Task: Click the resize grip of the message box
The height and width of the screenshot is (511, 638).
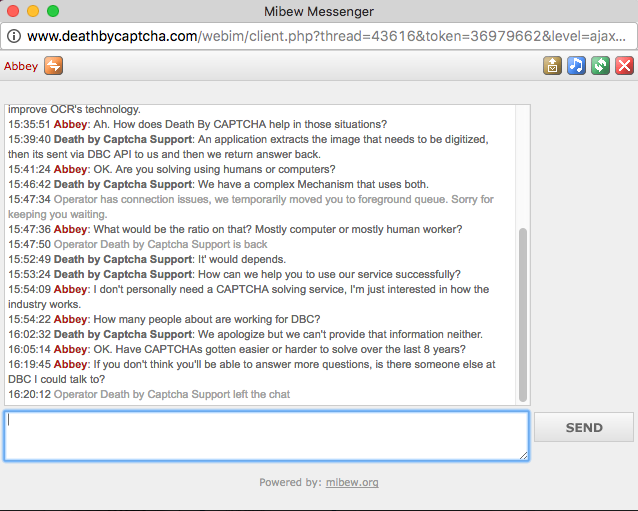Action: [524, 456]
